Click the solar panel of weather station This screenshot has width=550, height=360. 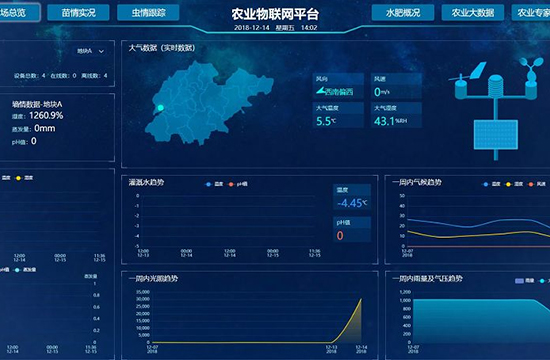pyautogui.click(x=496, y=135)
